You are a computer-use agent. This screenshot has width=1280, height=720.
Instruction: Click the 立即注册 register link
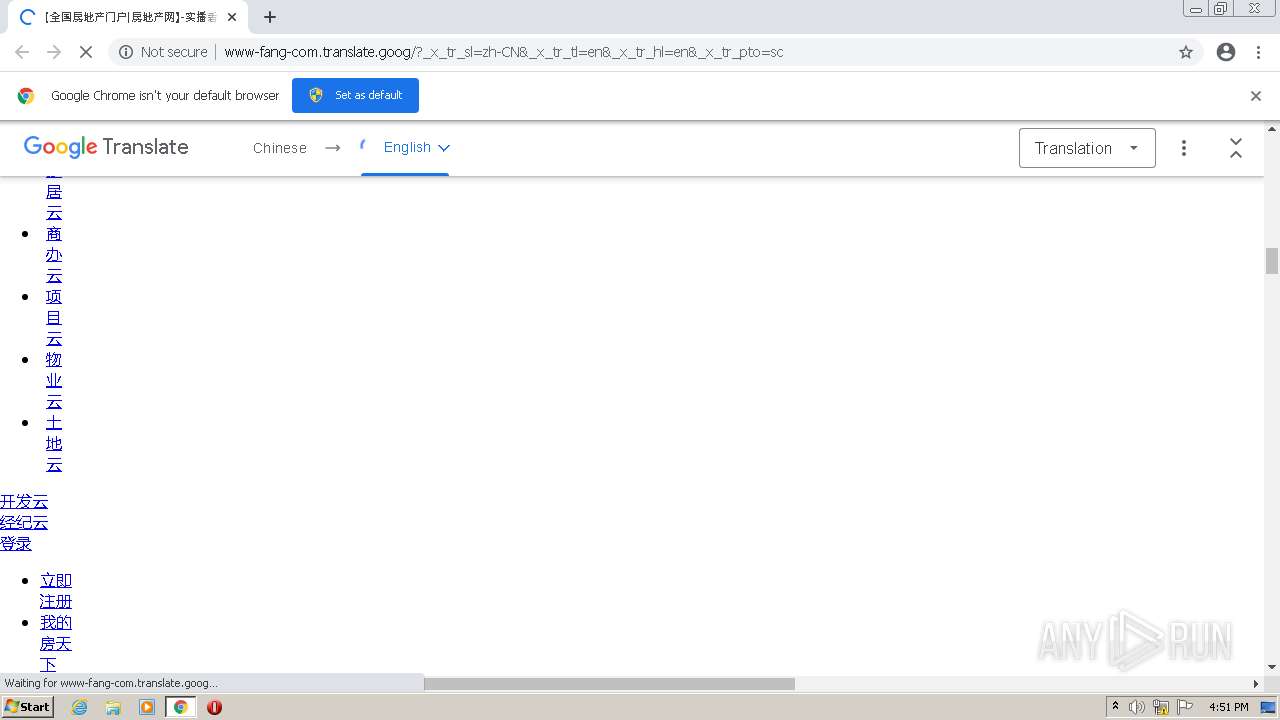[56, 591]
